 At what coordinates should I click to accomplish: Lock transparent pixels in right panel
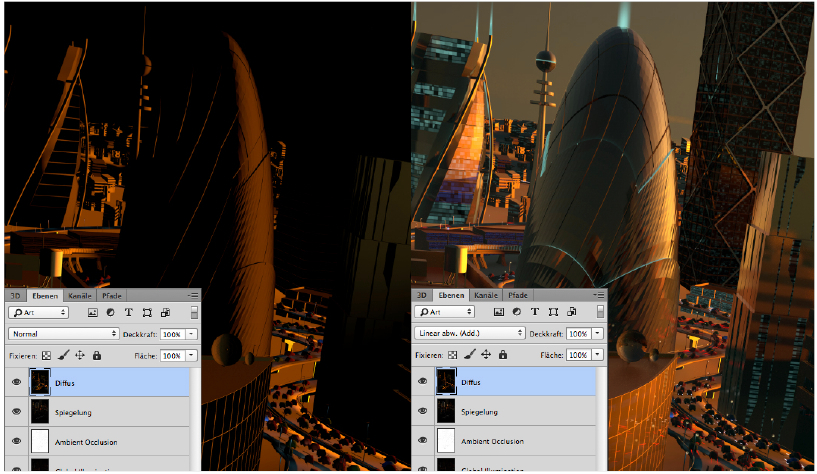(x=452, y=355)
